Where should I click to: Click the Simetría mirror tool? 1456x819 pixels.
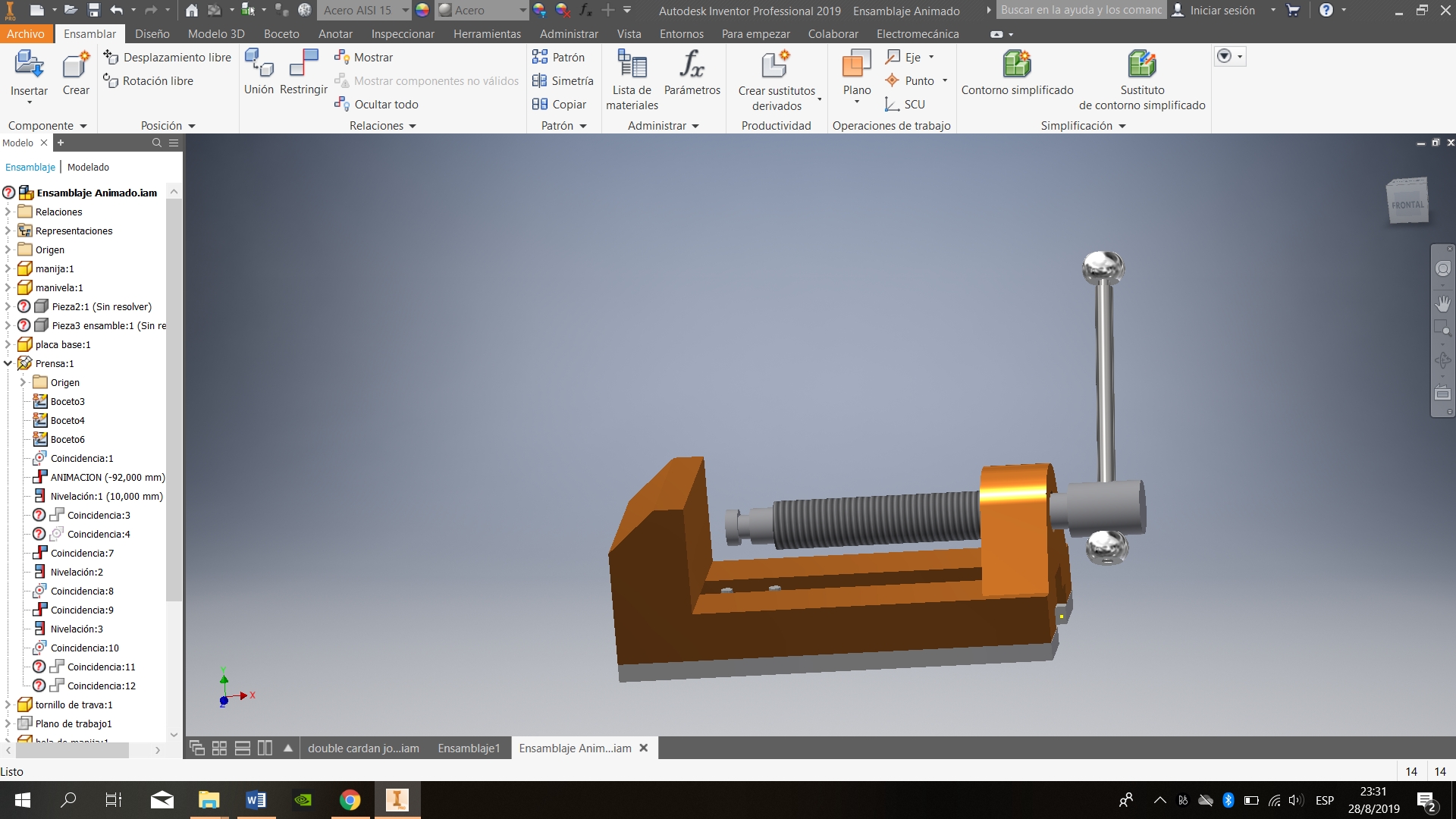pos(562,81)
